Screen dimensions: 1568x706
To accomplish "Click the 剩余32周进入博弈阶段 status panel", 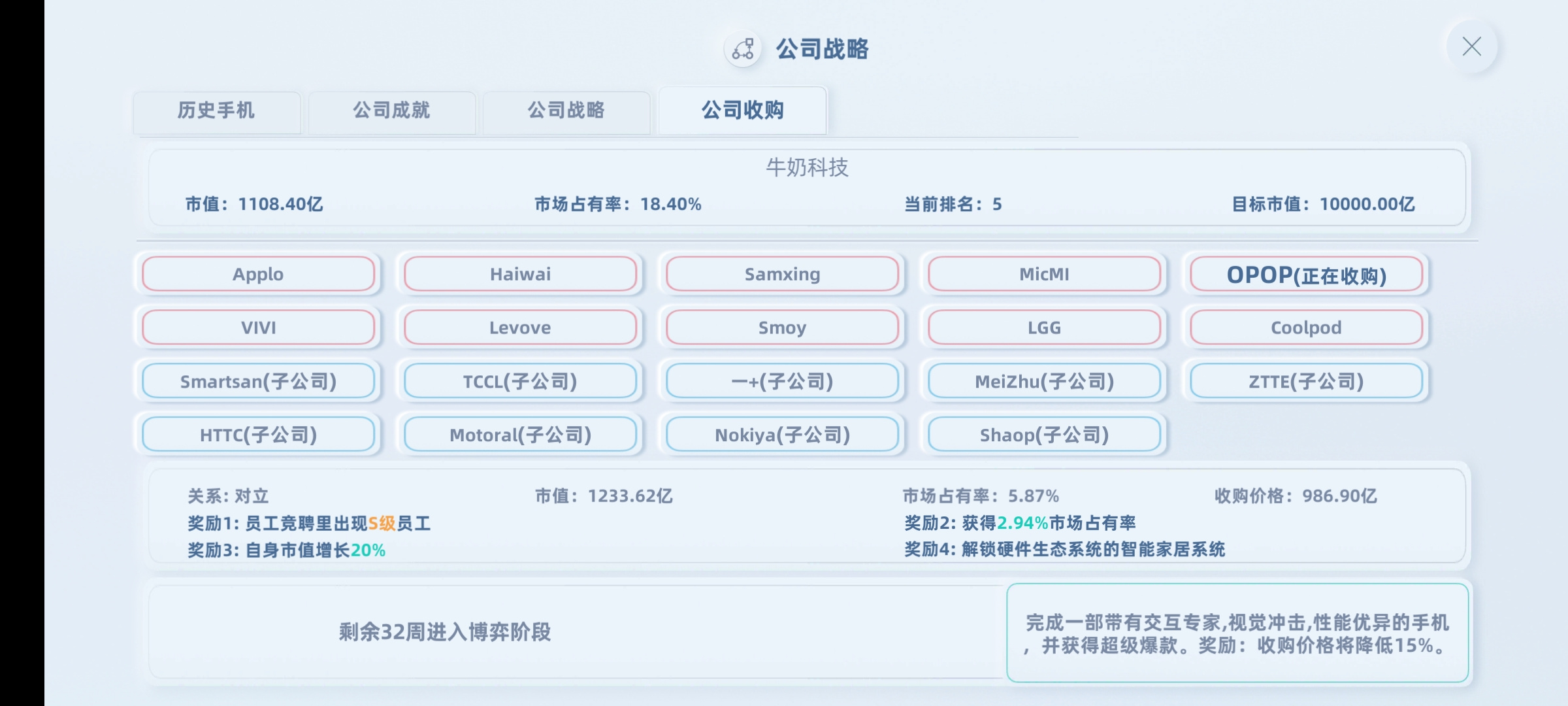I will pos(576,632).
